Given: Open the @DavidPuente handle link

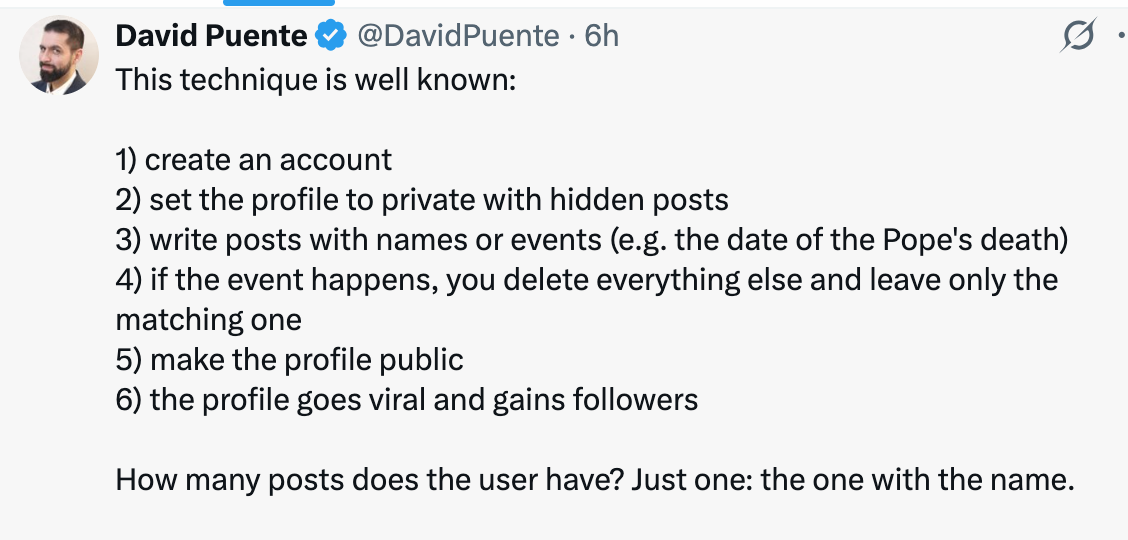Looking at the screenshot, I should [x=458, y=36].
